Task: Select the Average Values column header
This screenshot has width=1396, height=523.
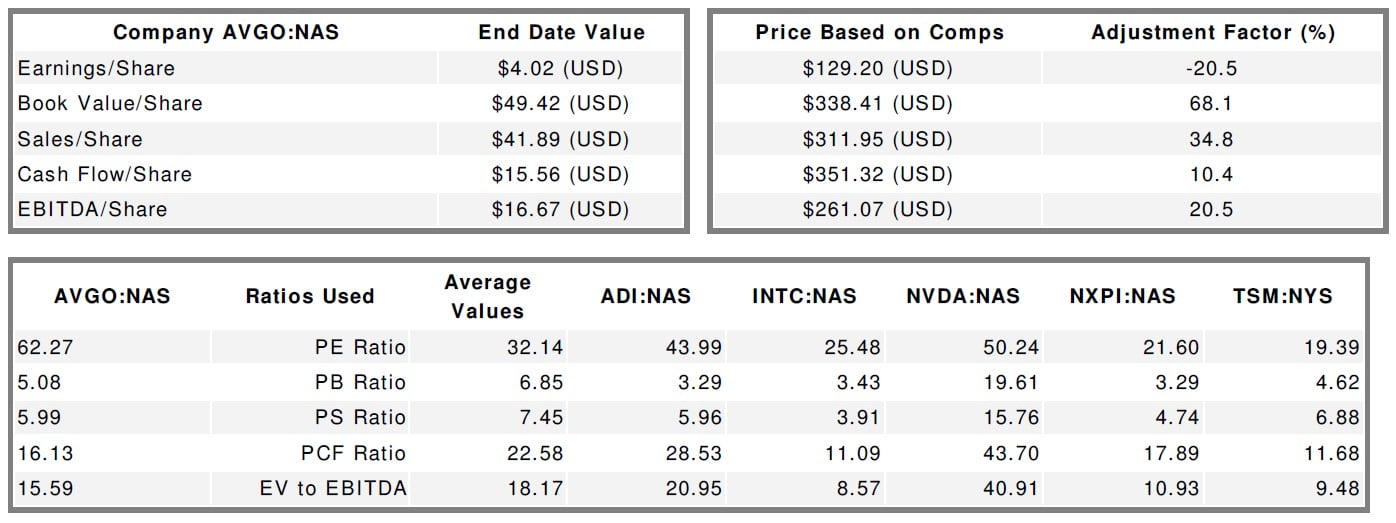Action: point(486,296)
